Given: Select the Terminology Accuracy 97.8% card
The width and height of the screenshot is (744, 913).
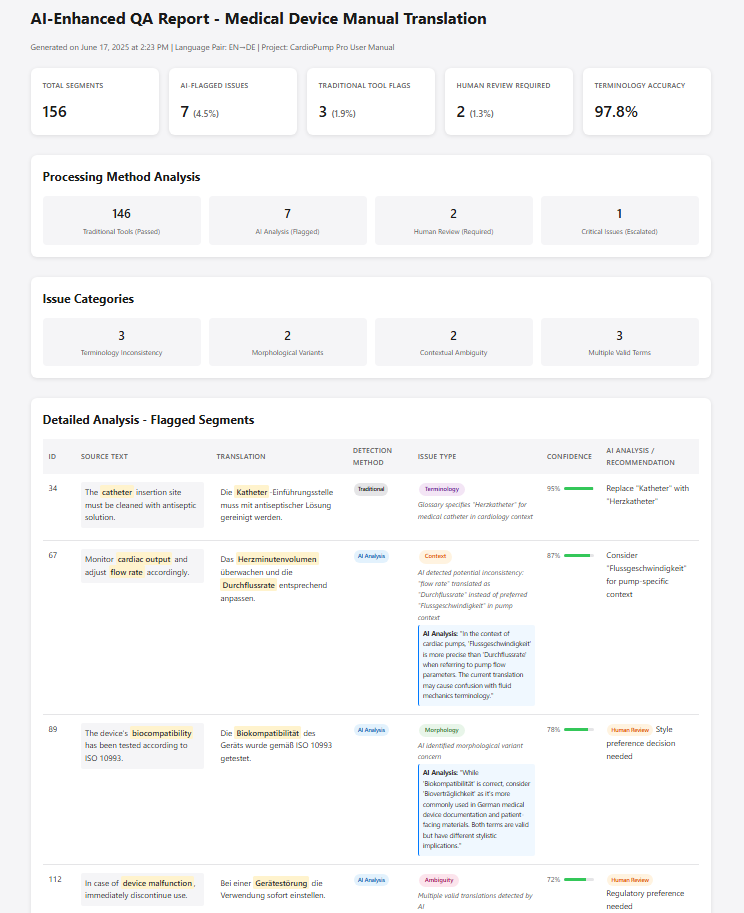Looking at the screenshot, I should click(x=647, y=101).
